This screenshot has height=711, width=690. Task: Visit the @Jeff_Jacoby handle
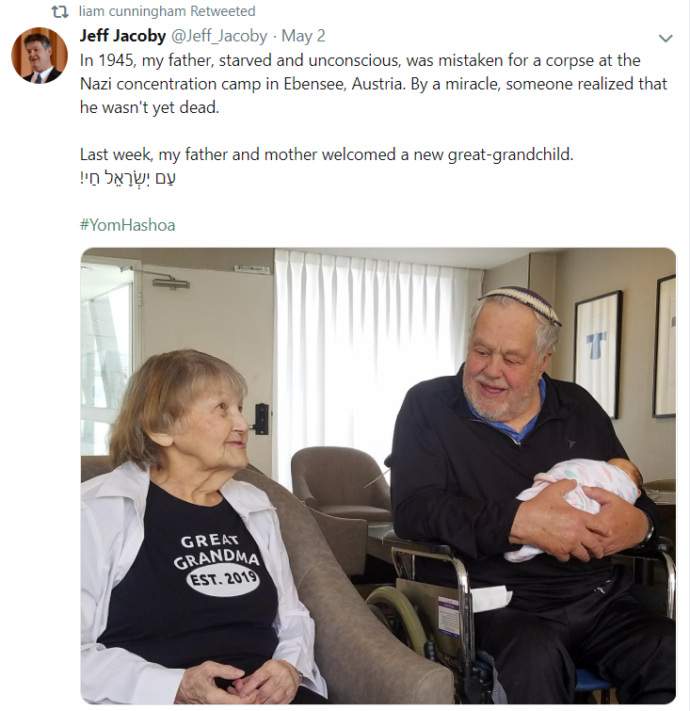point(219,36)
